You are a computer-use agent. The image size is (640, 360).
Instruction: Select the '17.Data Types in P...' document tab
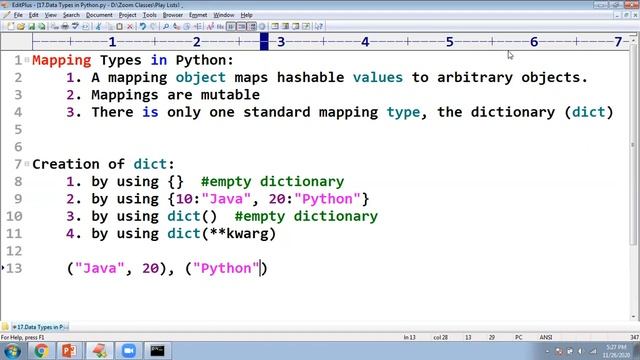click(40, 327)
